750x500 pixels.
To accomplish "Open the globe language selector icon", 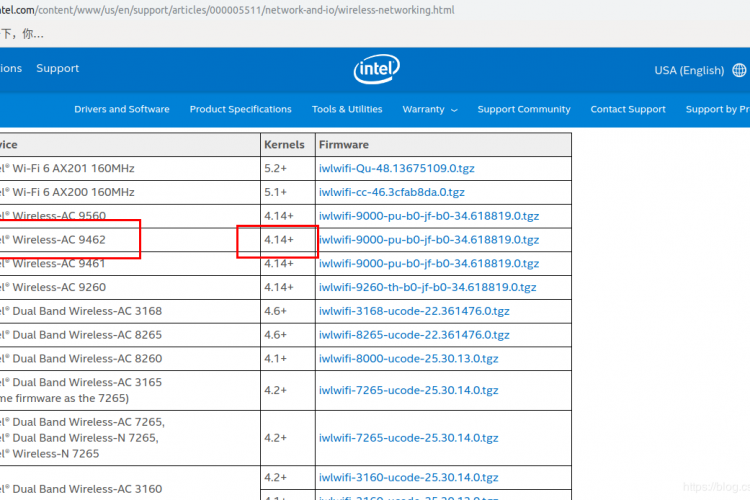I will [x=739, y=70].
